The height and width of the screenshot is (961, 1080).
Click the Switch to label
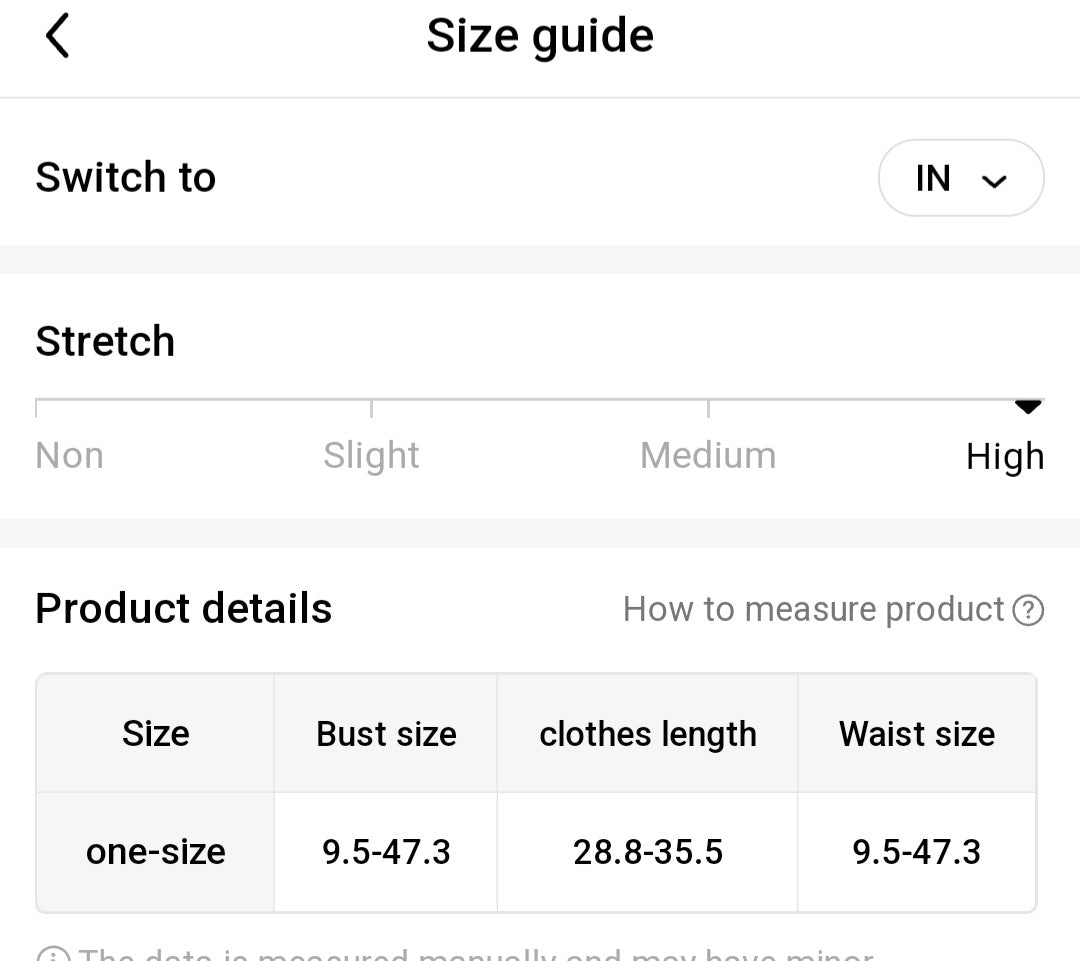click(126, 178)
